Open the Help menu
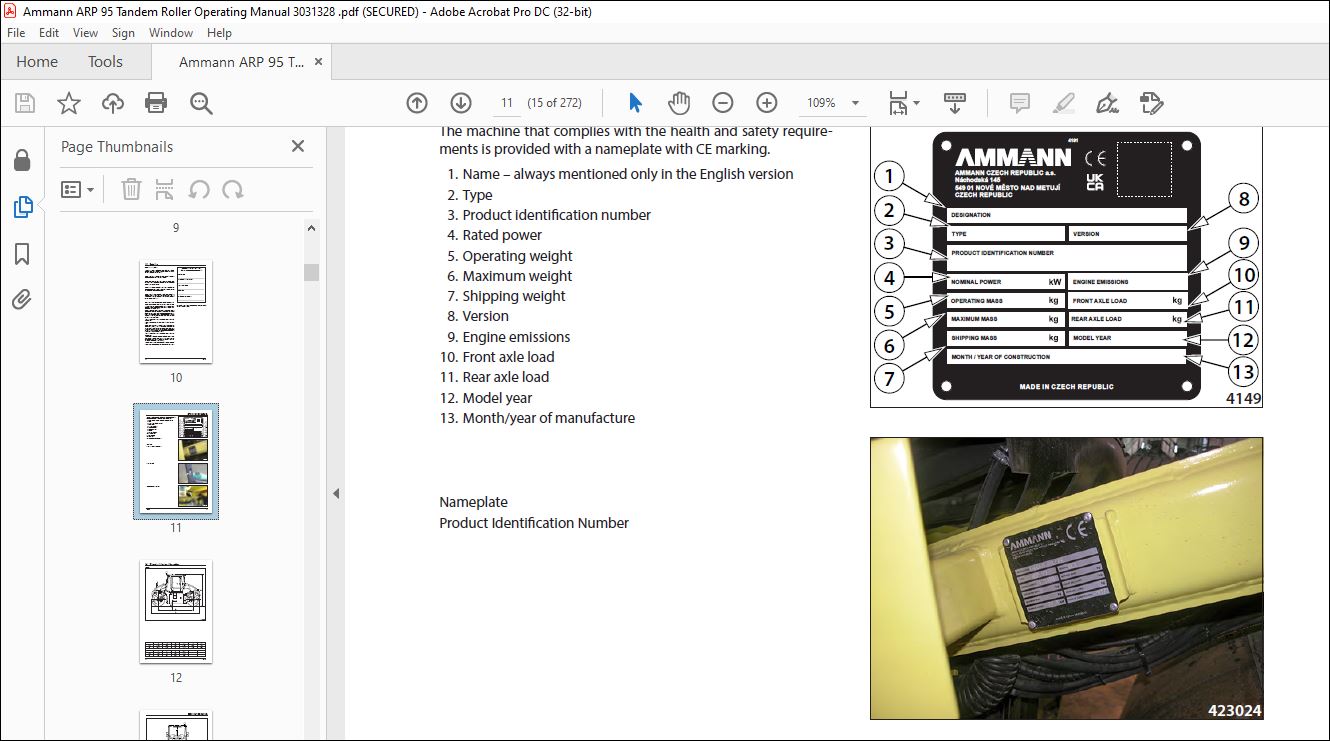 (x=219, y=33)
